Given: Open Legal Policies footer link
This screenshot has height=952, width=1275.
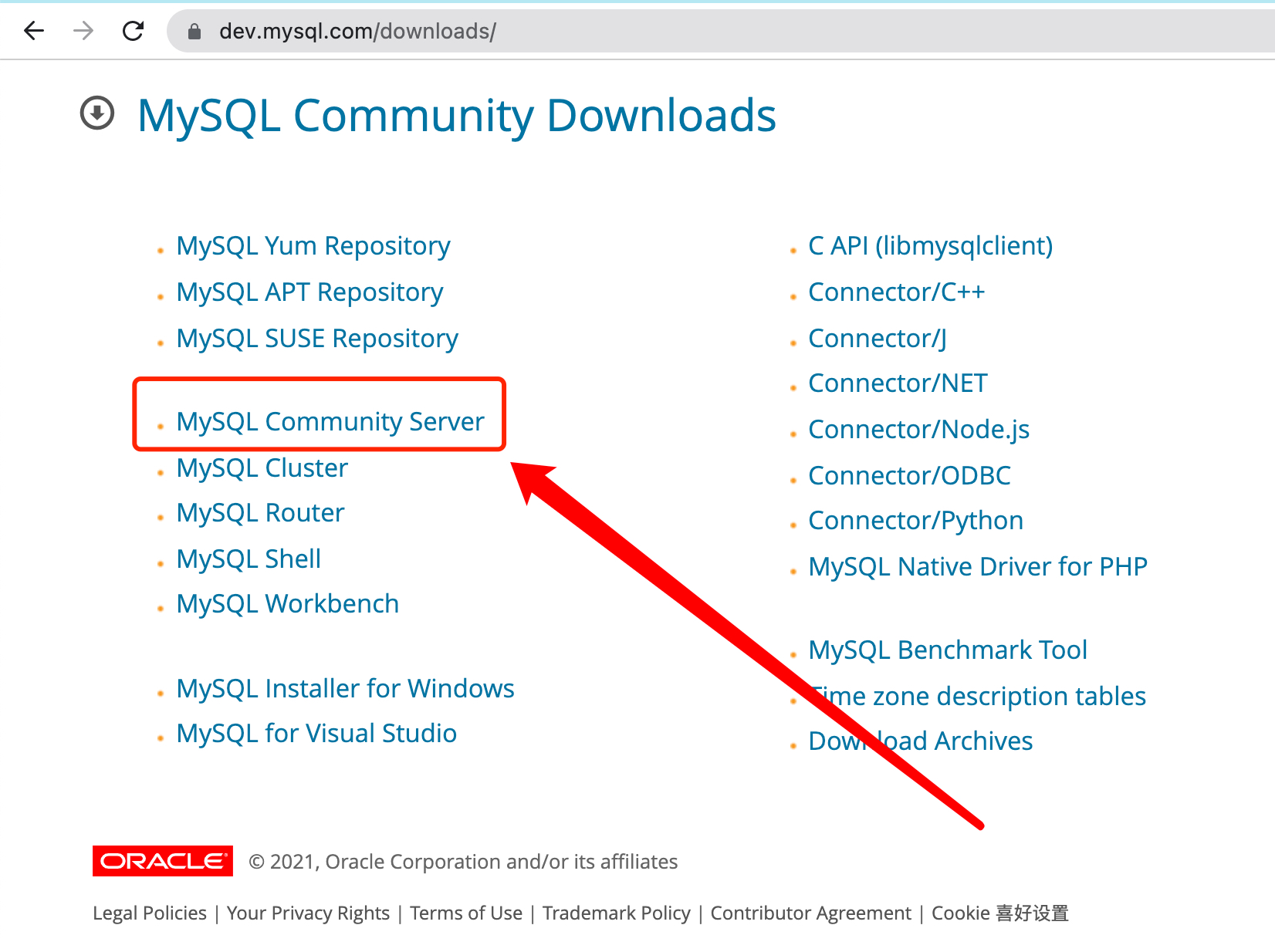Looking at the screenshot, I should (x=150, y=913).
